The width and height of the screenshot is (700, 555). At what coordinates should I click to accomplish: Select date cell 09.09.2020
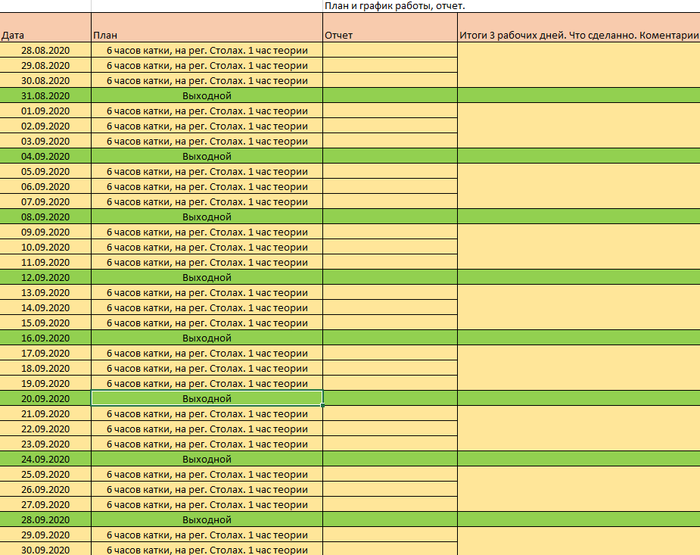(x=46, y=232)
